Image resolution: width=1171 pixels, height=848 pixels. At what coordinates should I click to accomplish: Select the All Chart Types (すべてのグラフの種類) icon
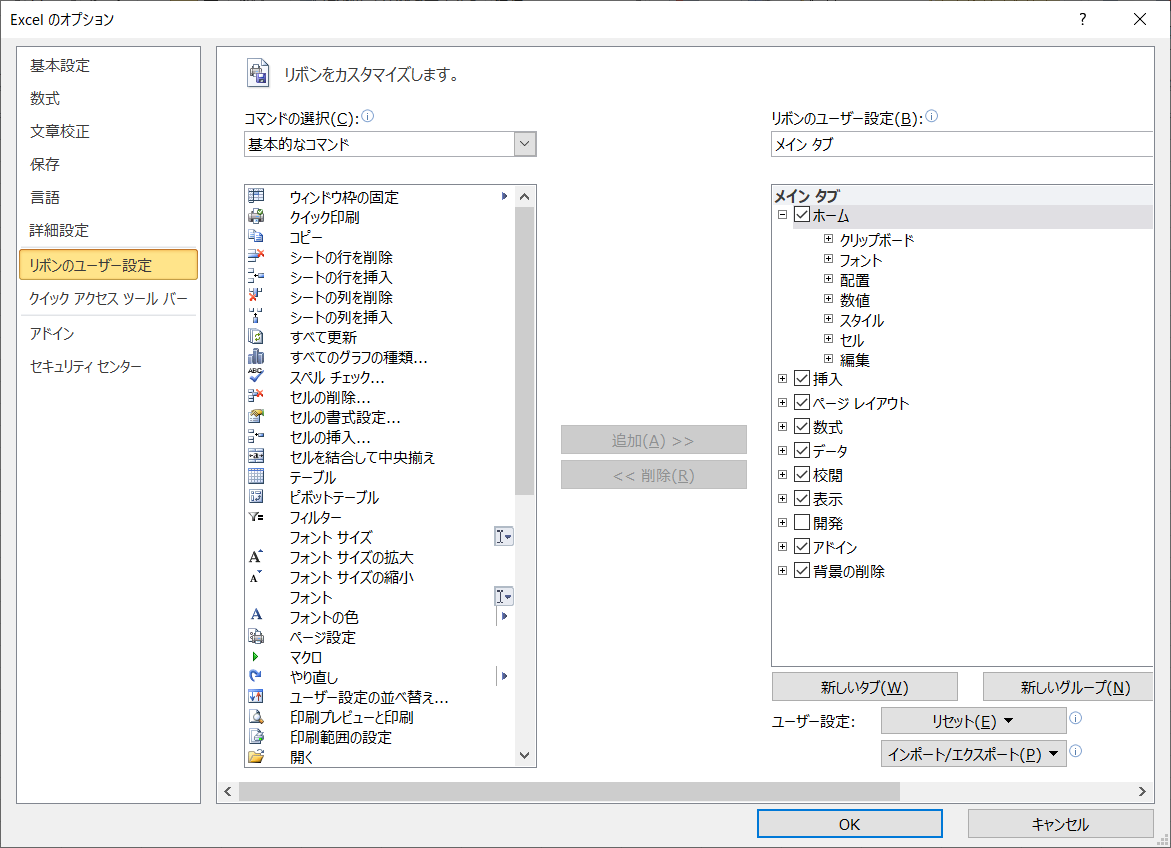(x=256, y=357)
